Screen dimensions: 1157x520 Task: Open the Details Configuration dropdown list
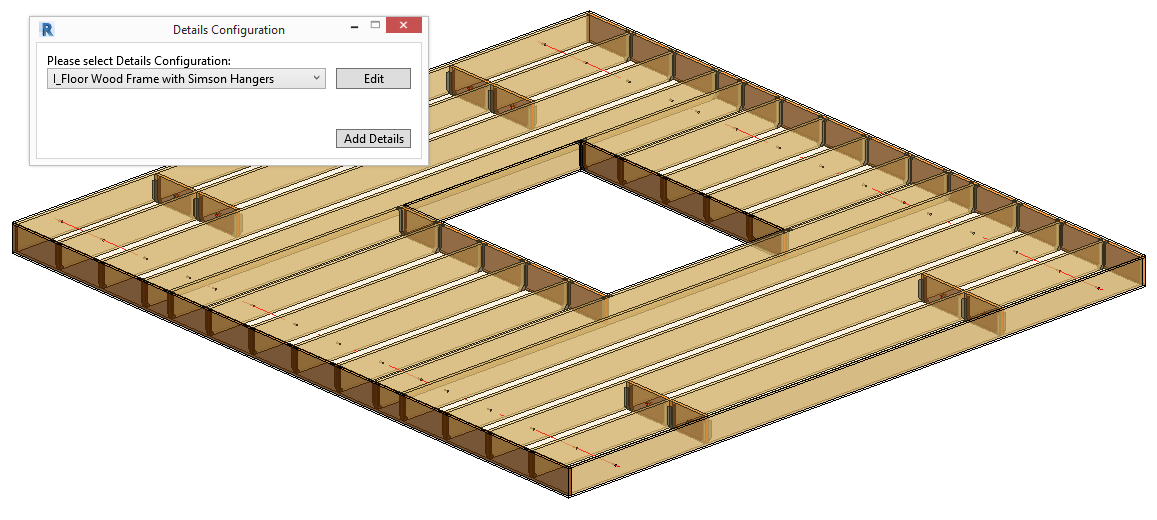pos(186,79)
